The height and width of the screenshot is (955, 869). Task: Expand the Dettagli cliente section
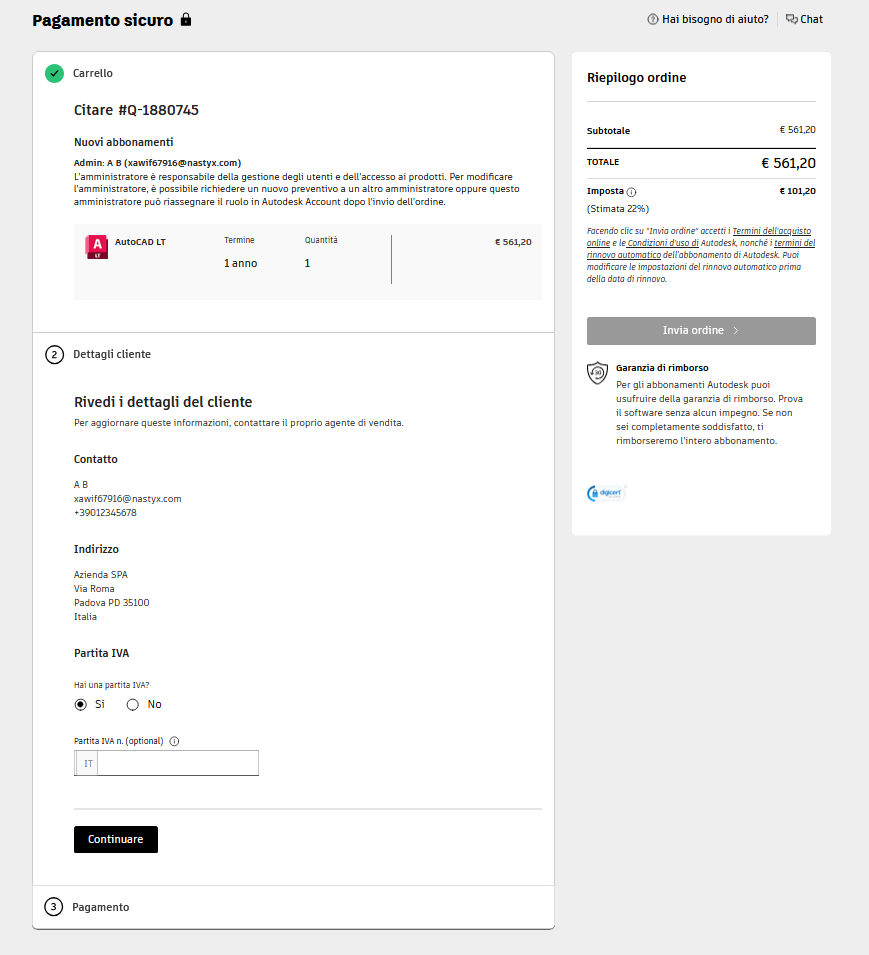112,354
